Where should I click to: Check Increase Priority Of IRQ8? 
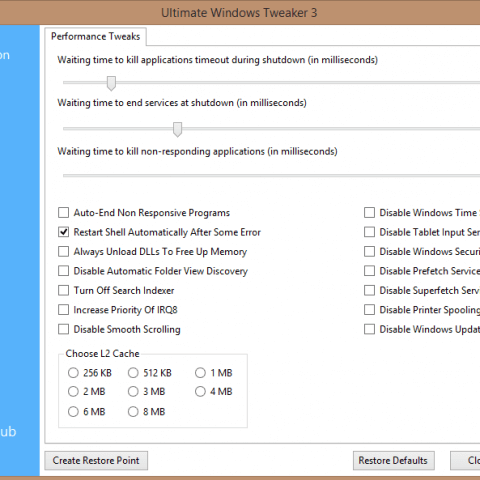click(x=63, y=310)
